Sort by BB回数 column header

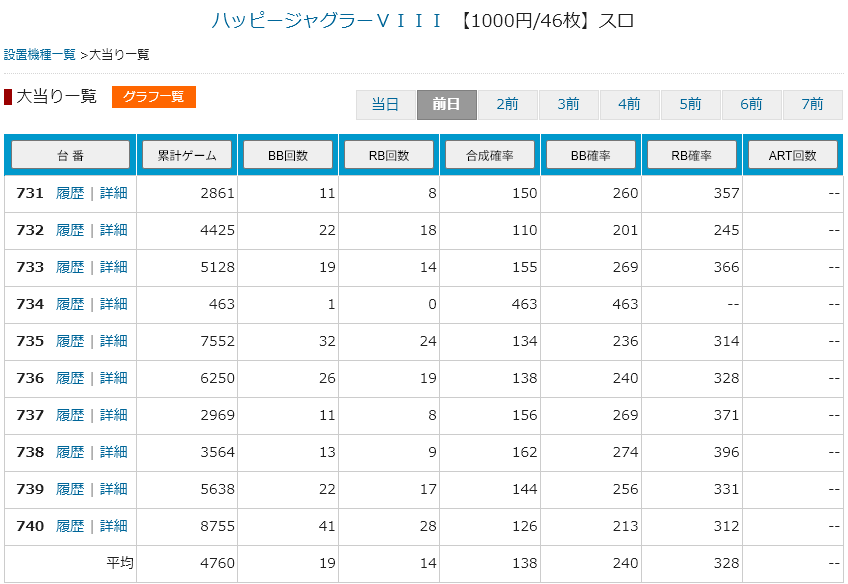click(288, 155)
